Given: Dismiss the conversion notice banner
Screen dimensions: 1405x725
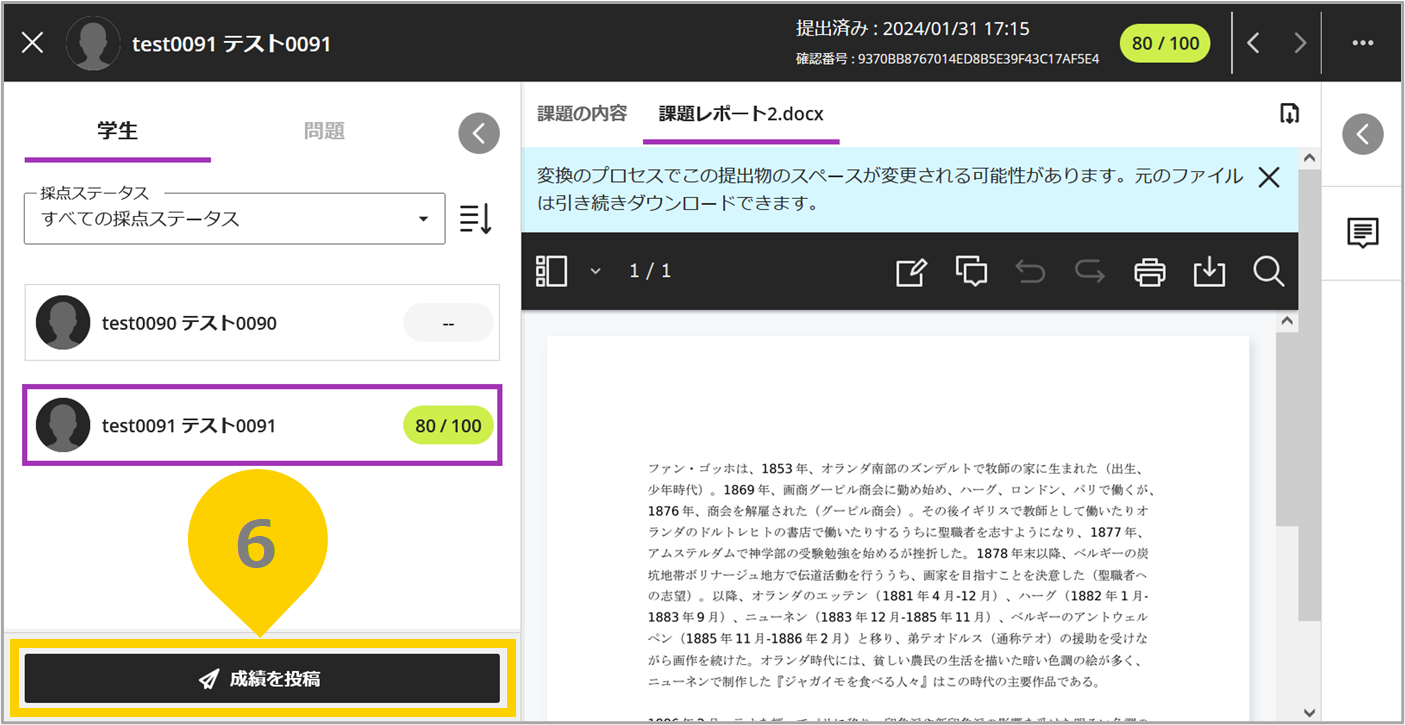Looking at the screenshot, I should click(1269, 178).
